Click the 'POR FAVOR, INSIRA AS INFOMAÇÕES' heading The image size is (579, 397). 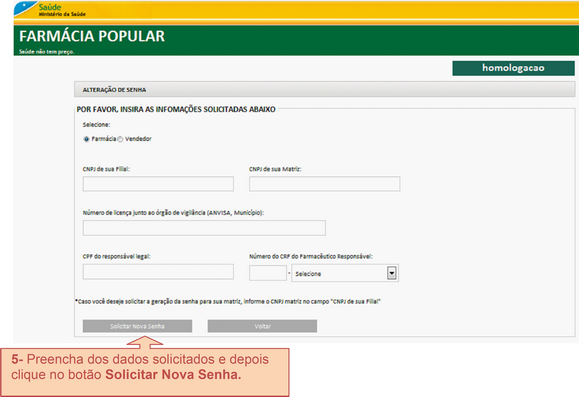[176, 109]
